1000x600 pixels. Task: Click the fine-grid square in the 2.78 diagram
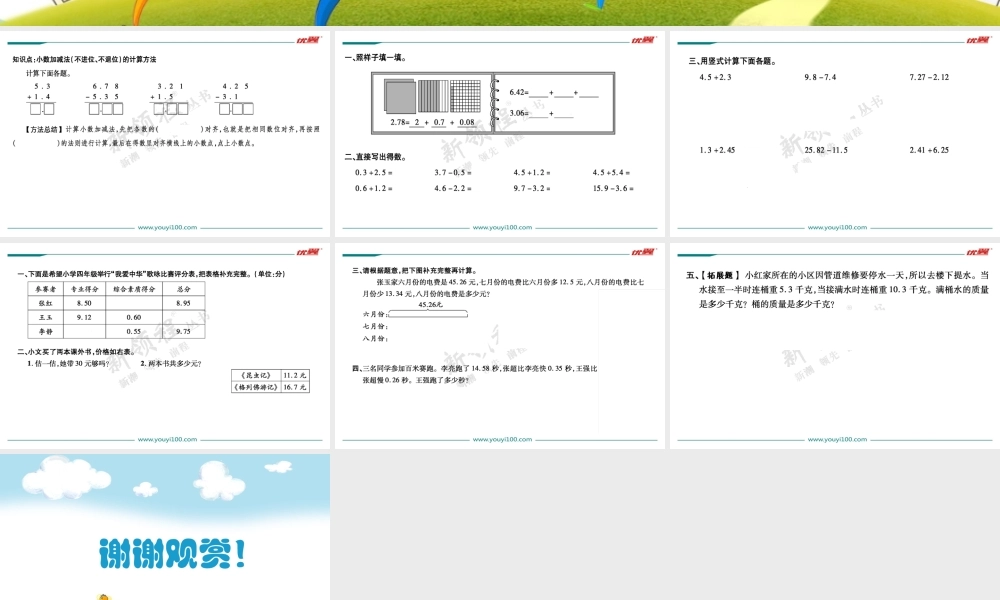click(465, 96)
